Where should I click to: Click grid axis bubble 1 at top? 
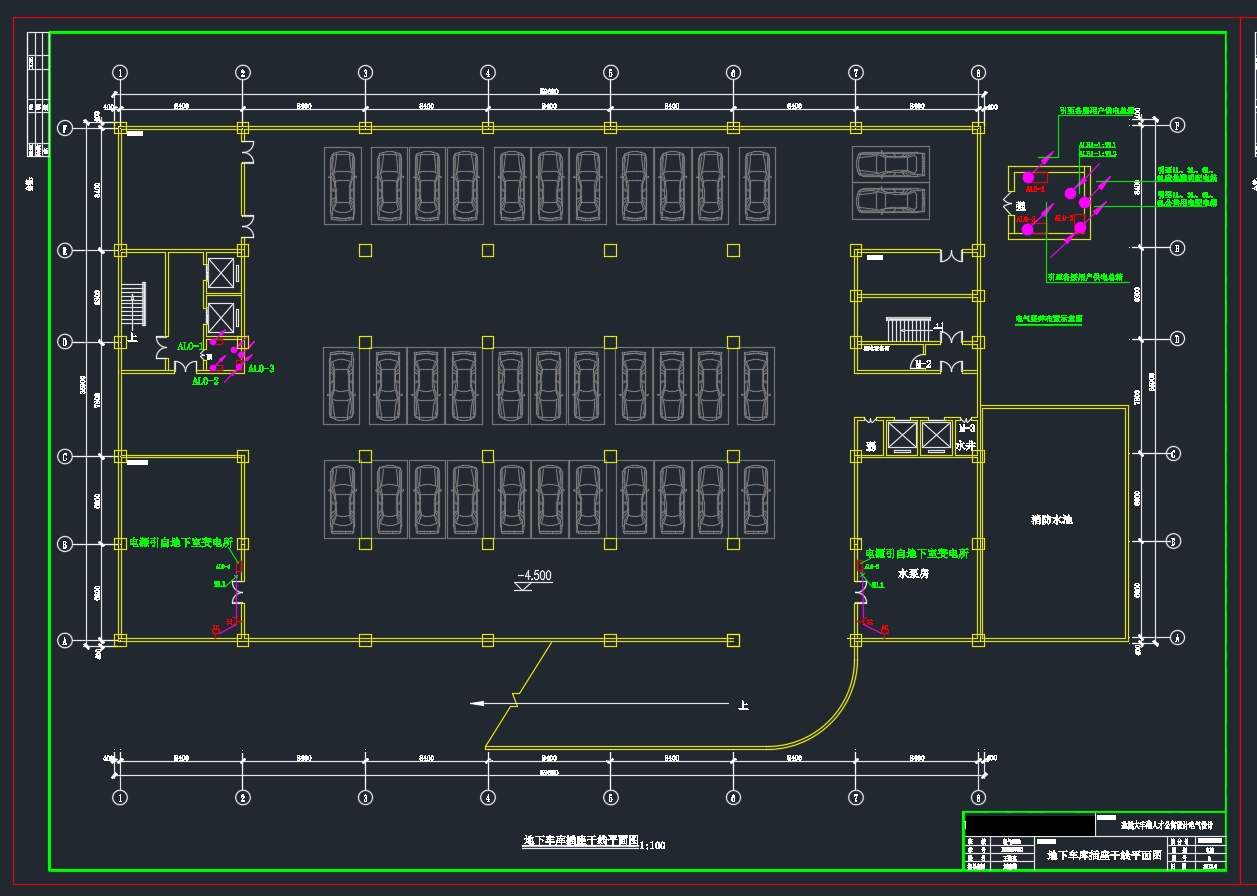coord(120,72)
